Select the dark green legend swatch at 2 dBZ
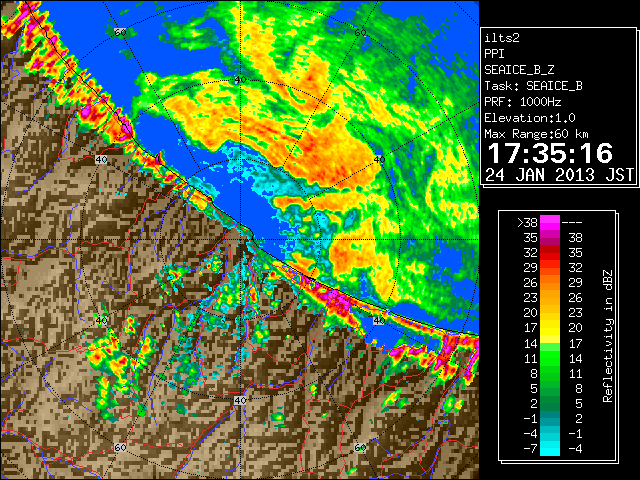The height and width of the screenshot is (480, 640). point(550,403)
